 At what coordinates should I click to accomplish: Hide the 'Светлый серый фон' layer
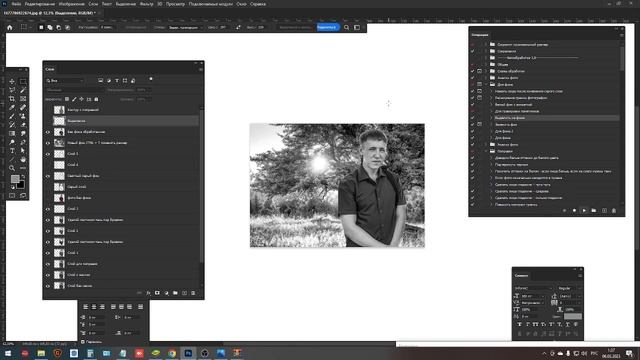(48, 176)
